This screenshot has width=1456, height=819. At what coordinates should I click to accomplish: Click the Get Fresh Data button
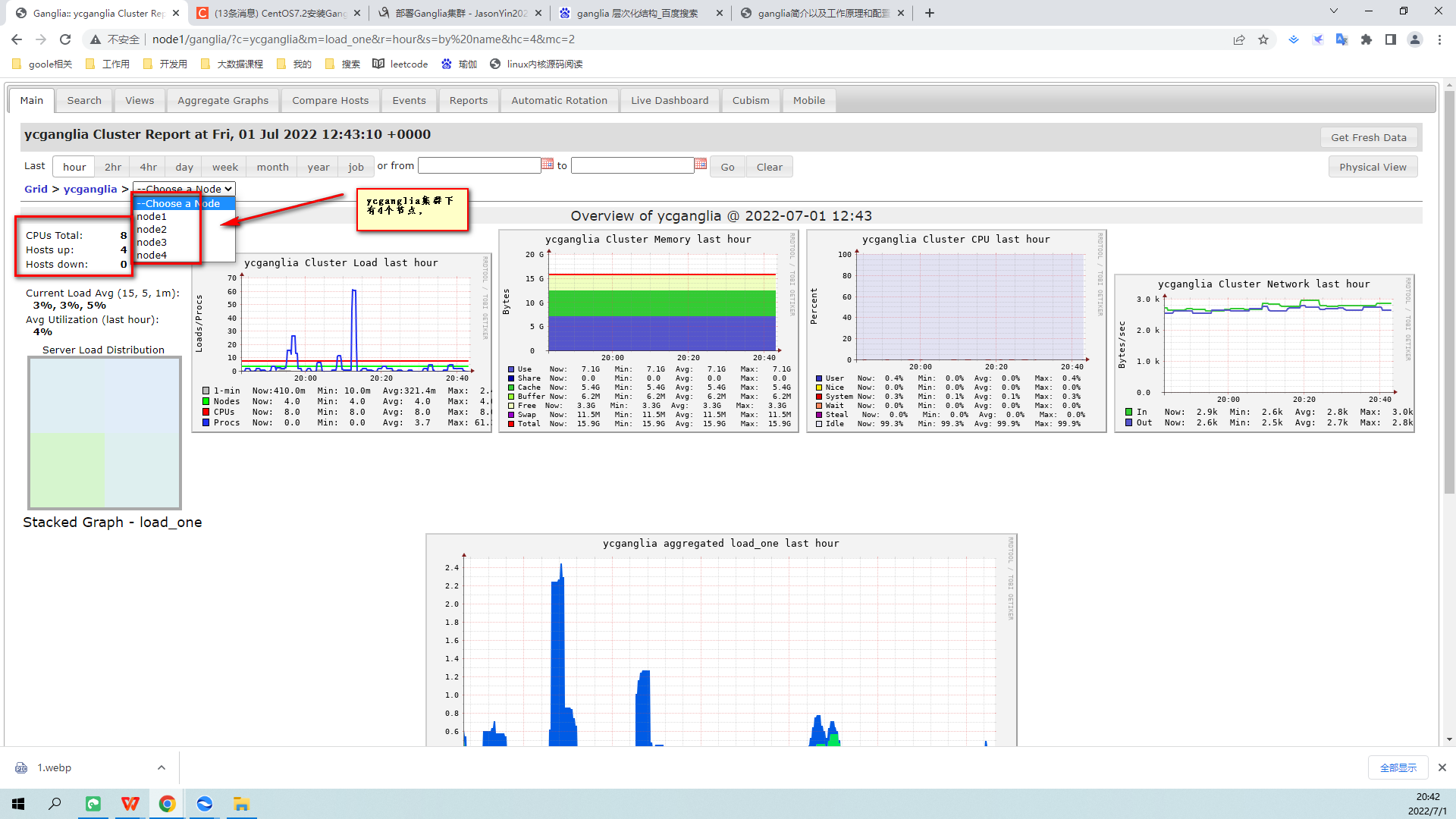click(1368, 137)
